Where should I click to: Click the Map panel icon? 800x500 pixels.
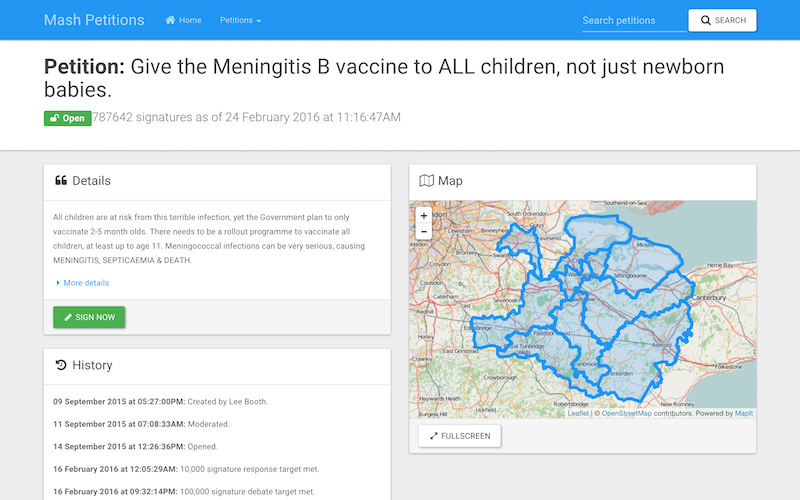(427, 181)
